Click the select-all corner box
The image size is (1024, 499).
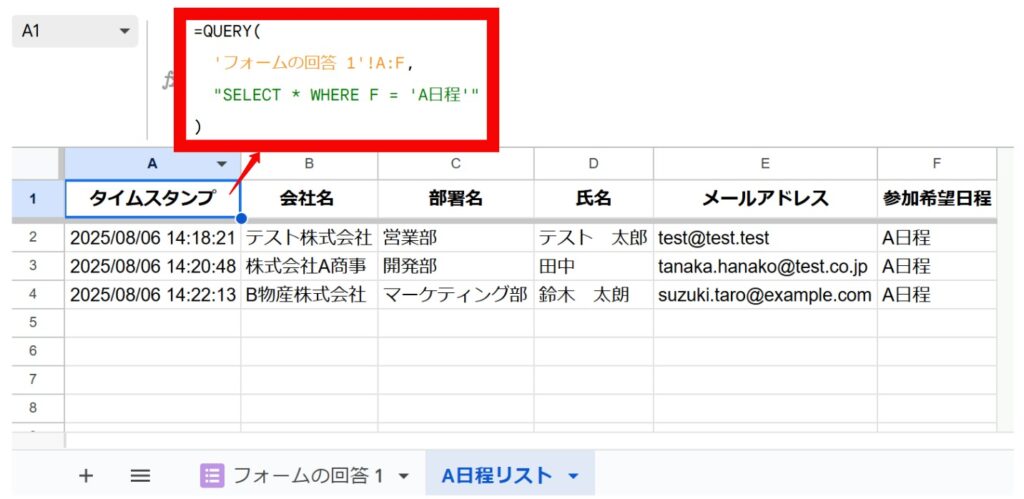click(38, 164)
